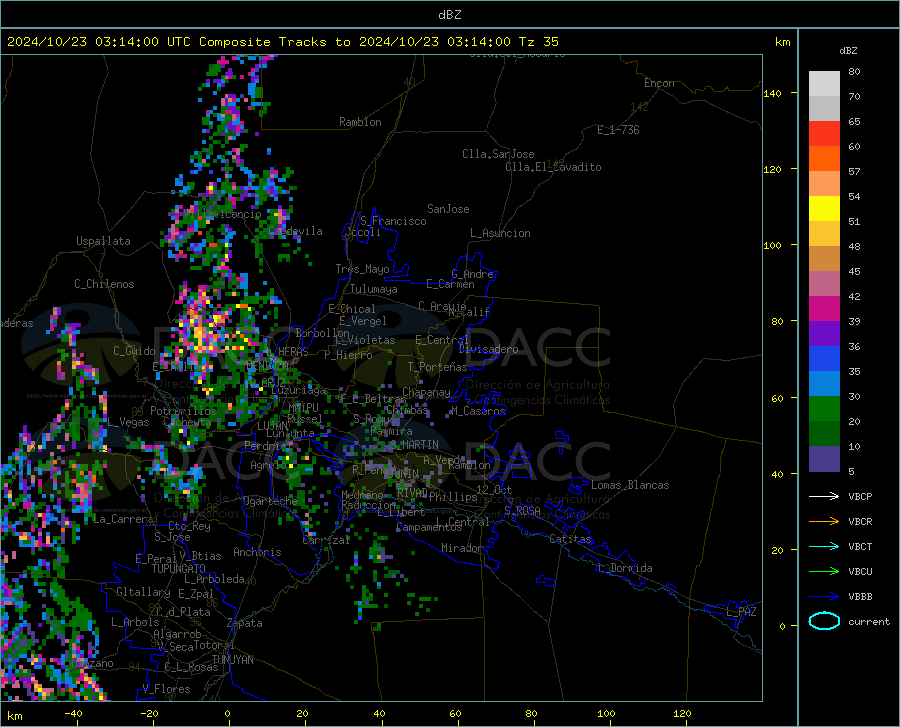
Task: Click the Potrerillos label
Action: 183,411
